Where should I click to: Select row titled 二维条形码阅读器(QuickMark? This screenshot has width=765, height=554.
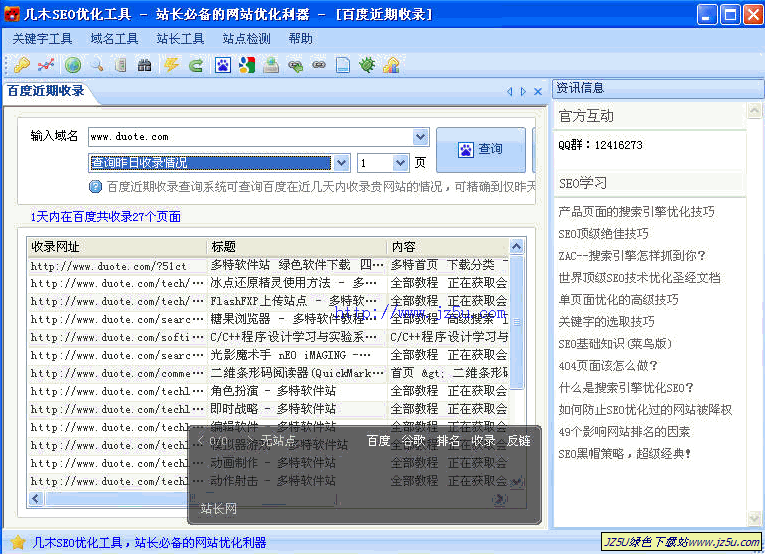268,374
